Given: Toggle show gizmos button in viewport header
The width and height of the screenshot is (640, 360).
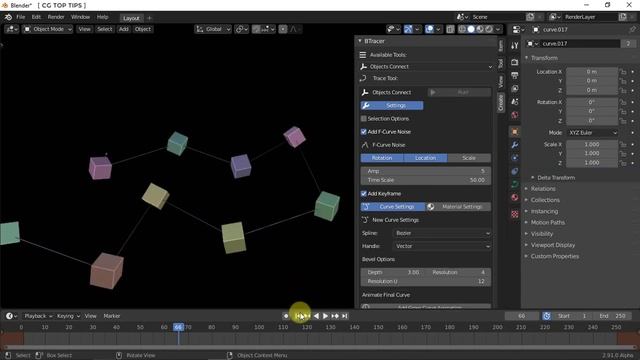Looking at the screenshot, I should coord(408,29).
